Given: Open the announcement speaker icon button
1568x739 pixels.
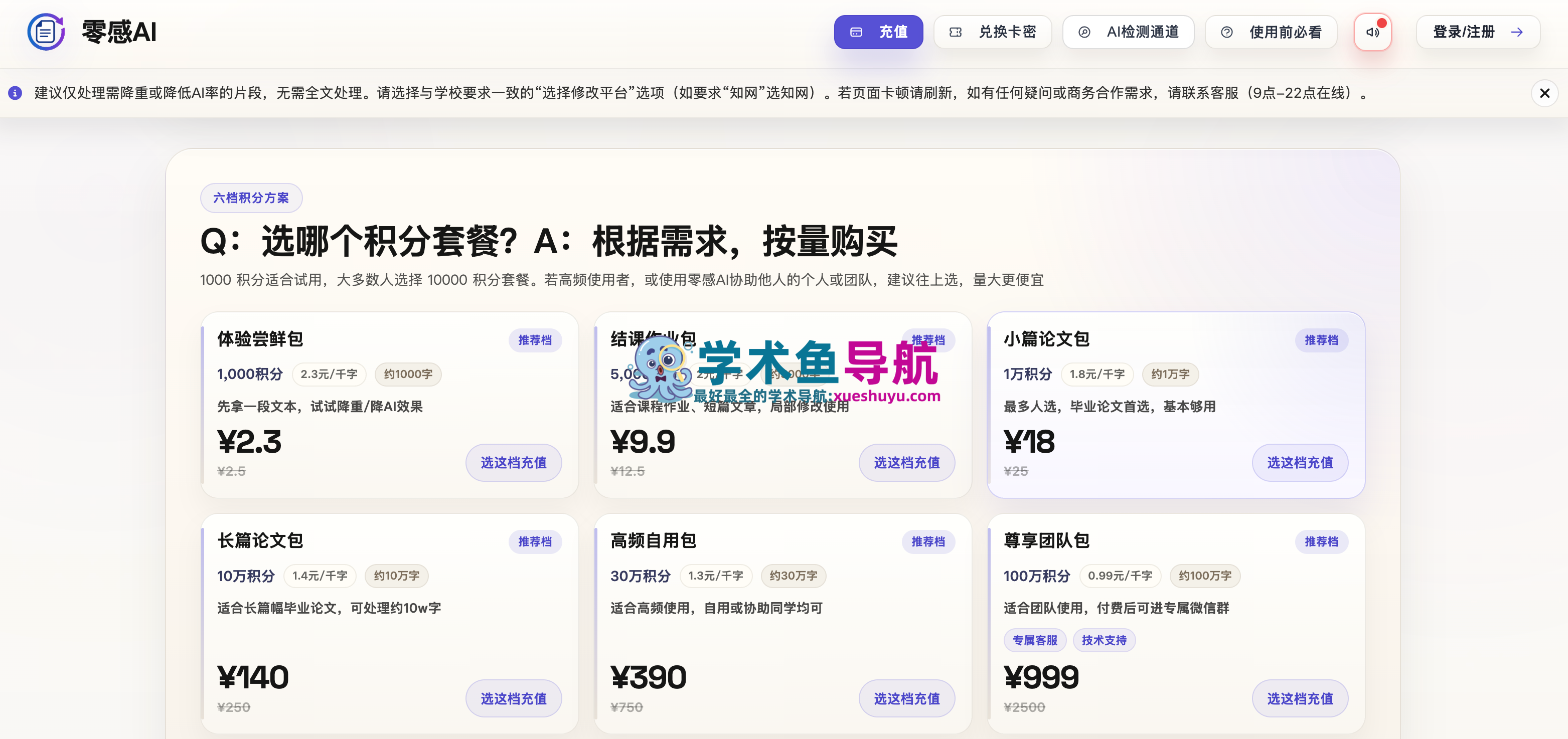Looking at the screenshot, I should point(1372,32).
